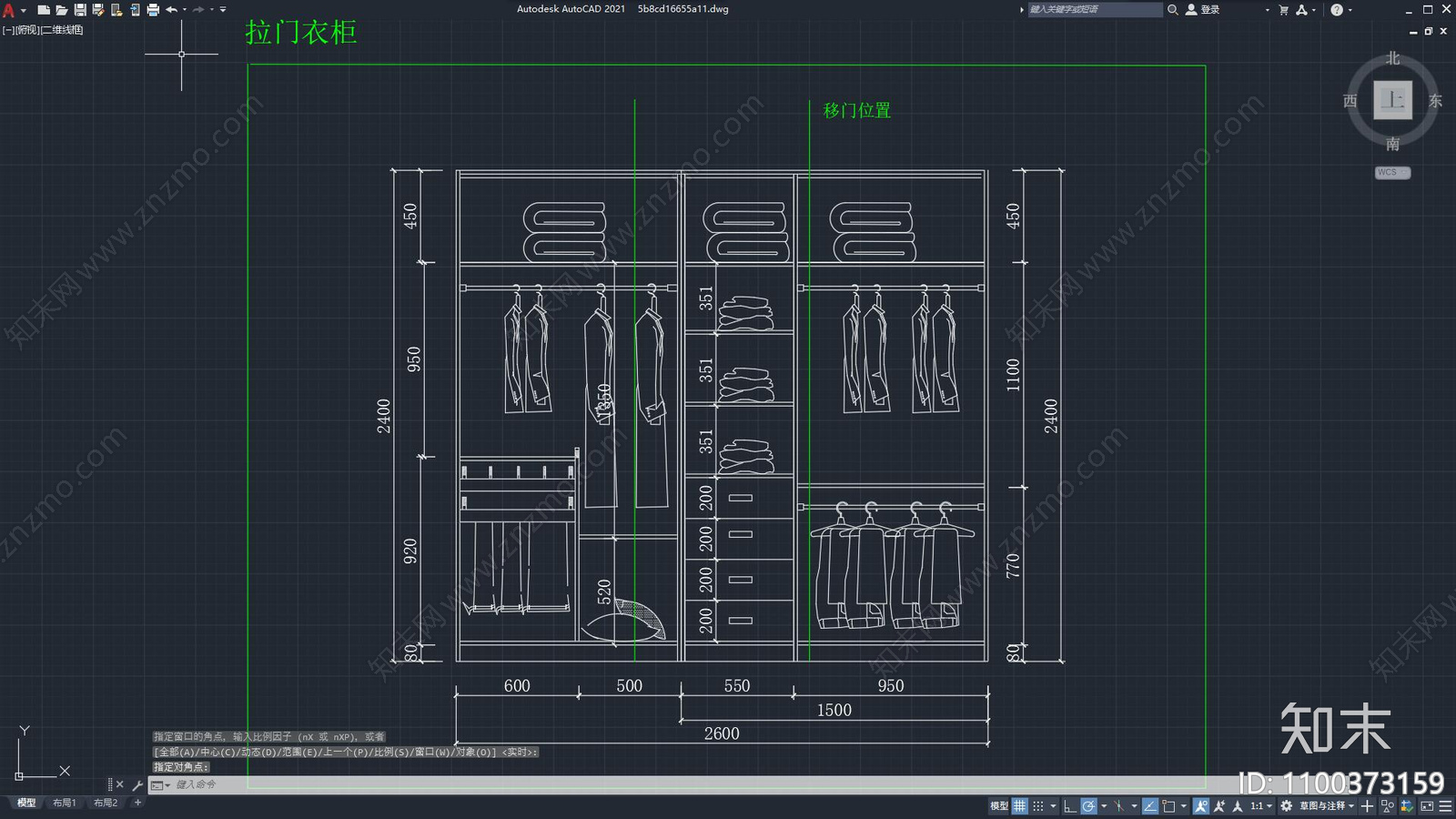Screen dimensions: 1456x819
Task: Click isolate objects icon
Action: [x=1388, y=806]
